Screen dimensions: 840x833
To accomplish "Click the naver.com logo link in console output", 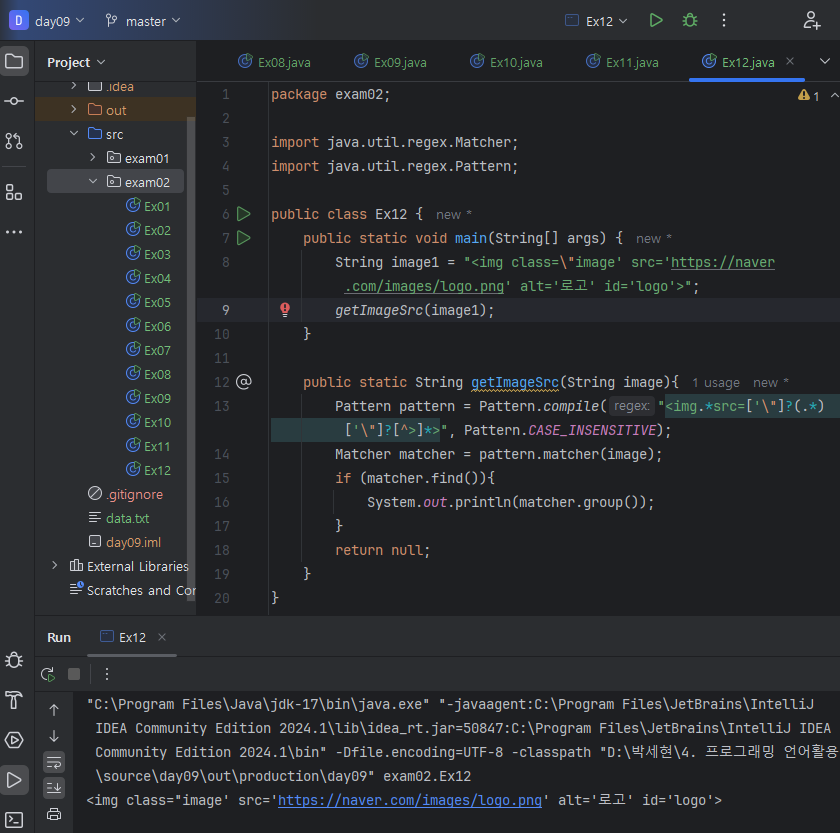I will click(410, 800).
